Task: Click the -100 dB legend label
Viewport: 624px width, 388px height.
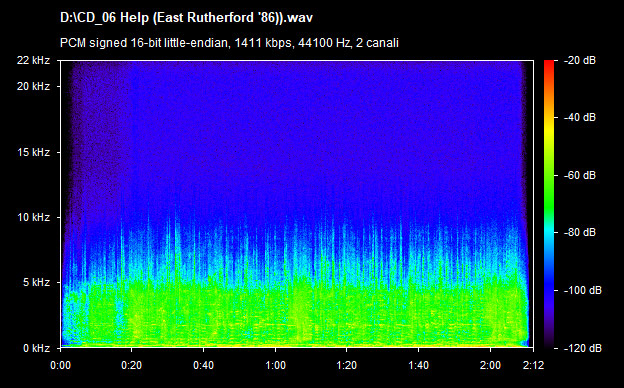Action: (583, 291)
